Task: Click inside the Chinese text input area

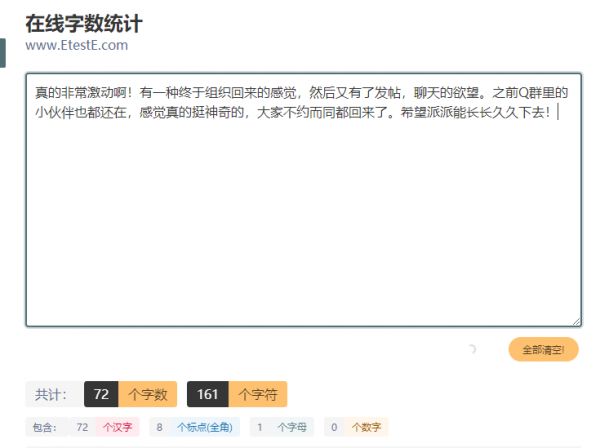Action: [304, 200]
